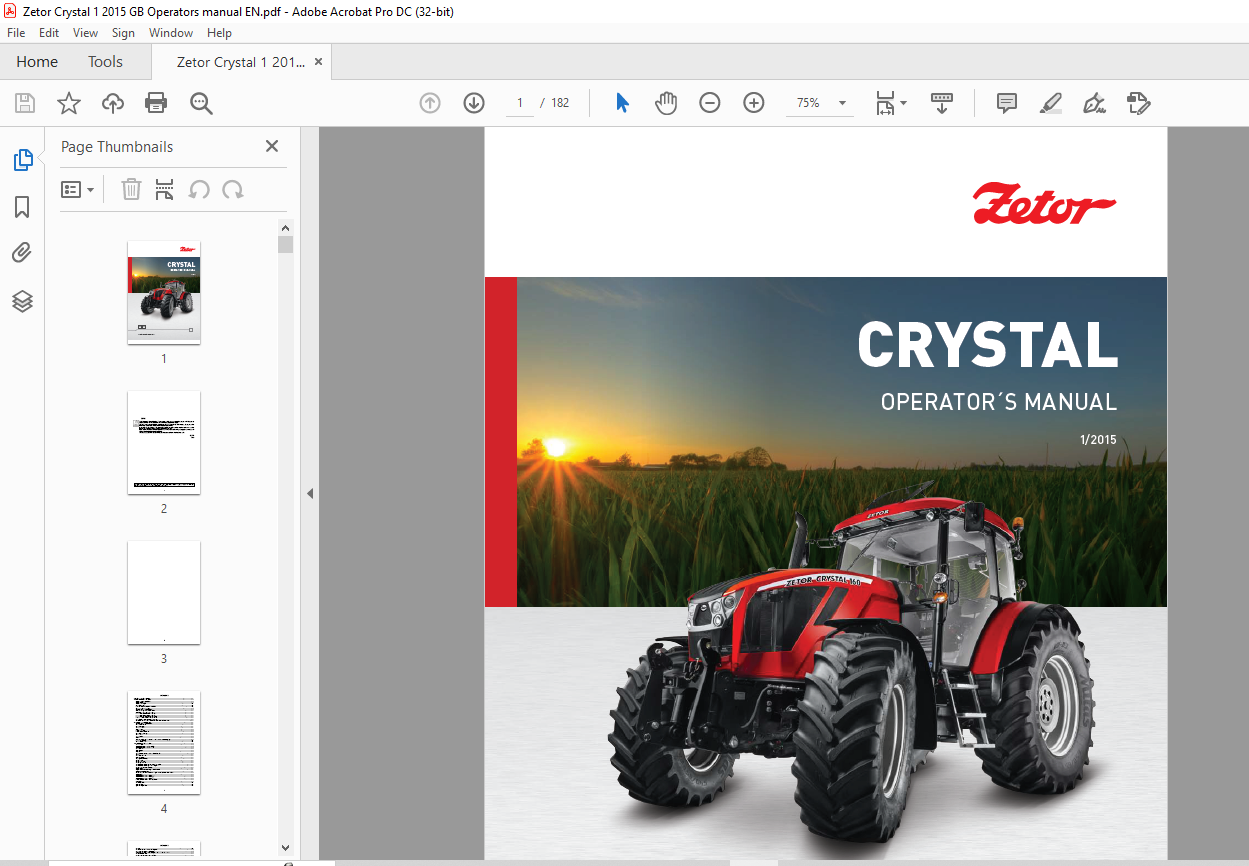Click thumbnails scrollbar up arrow
1249x866 pixels.
[x=286, y=227]
